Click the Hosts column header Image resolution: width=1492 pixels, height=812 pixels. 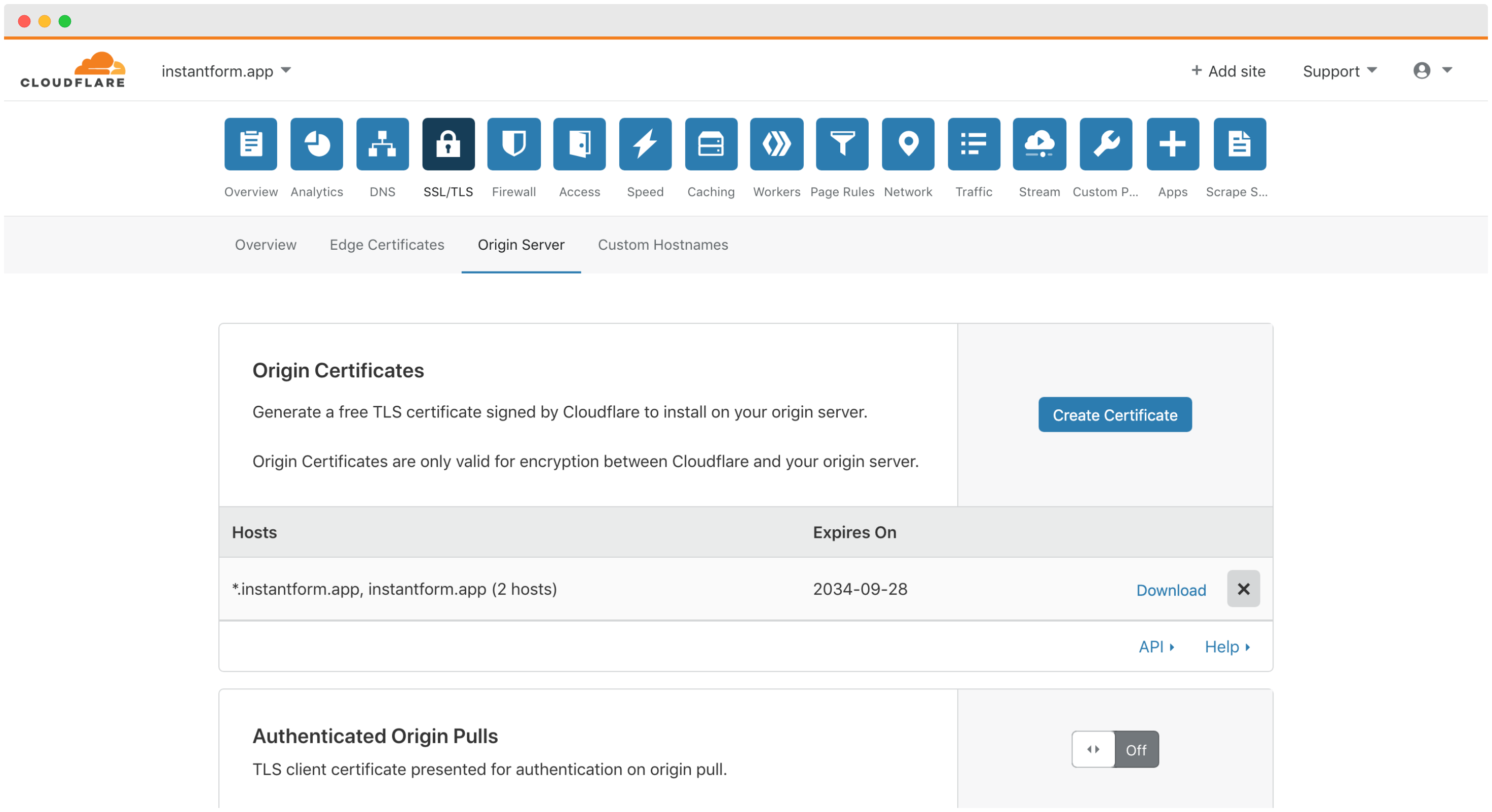[254, 532]
